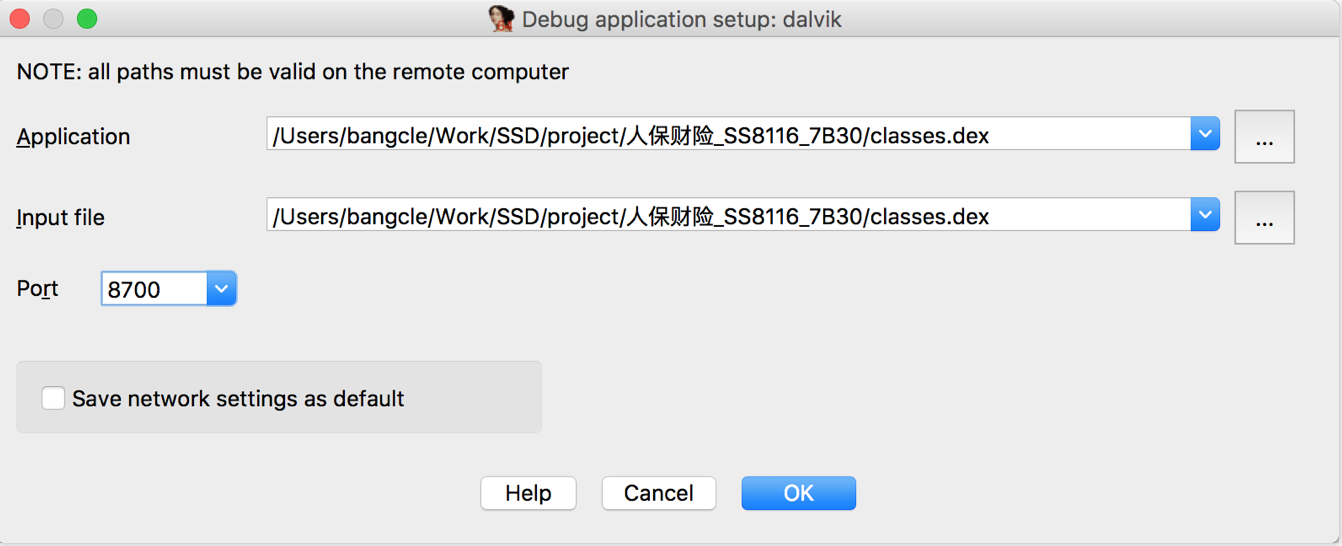Expand the Application path dropdown arrow
Image resolution: width=1342 pixels, height=546 pixels.
(1205, 134)
